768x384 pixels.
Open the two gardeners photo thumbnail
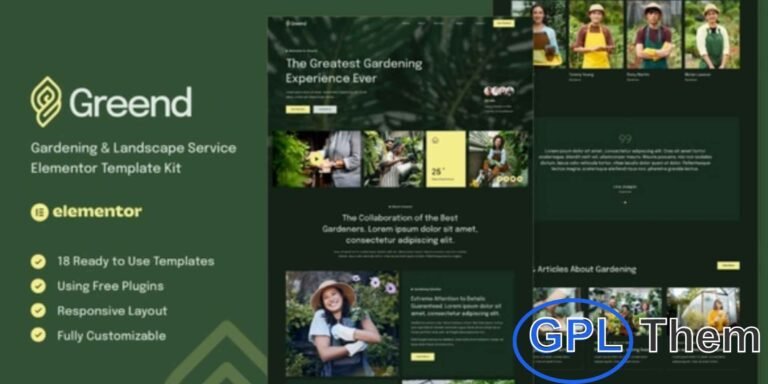(393, 159)
